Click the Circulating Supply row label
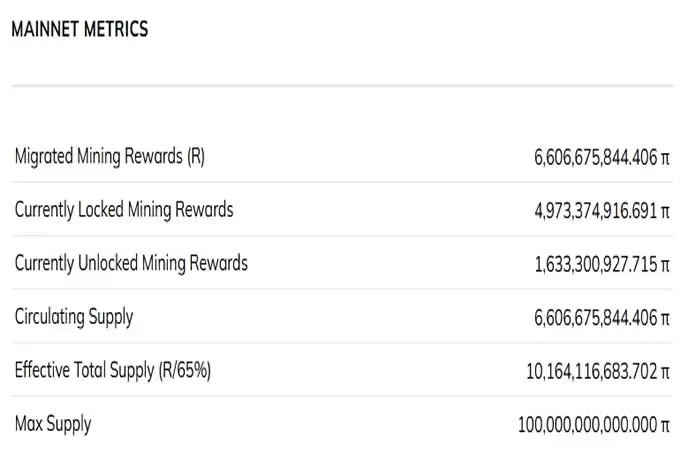Screen dimensions: 680x453 (74, 317)
